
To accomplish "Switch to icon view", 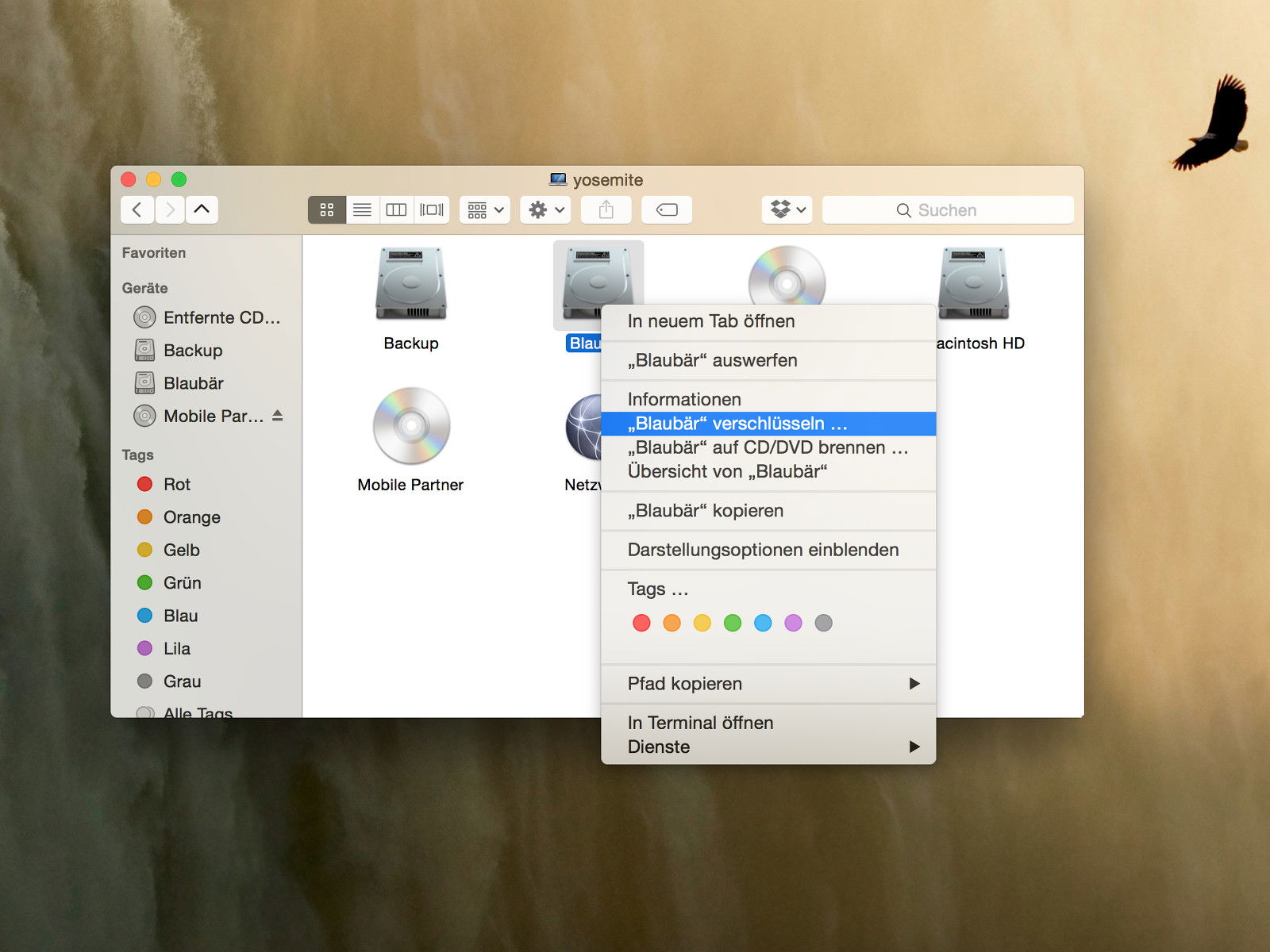I will (326, 209).
